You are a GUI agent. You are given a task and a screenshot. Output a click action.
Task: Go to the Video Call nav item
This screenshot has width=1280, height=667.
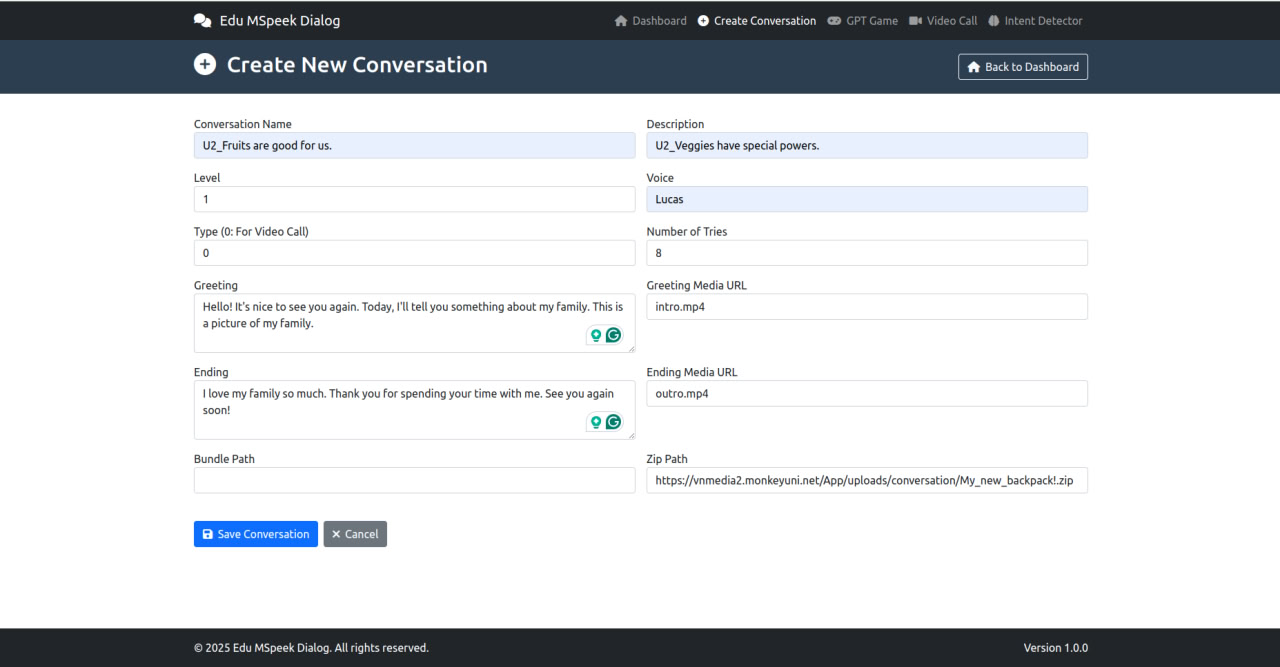coord(943,20)
